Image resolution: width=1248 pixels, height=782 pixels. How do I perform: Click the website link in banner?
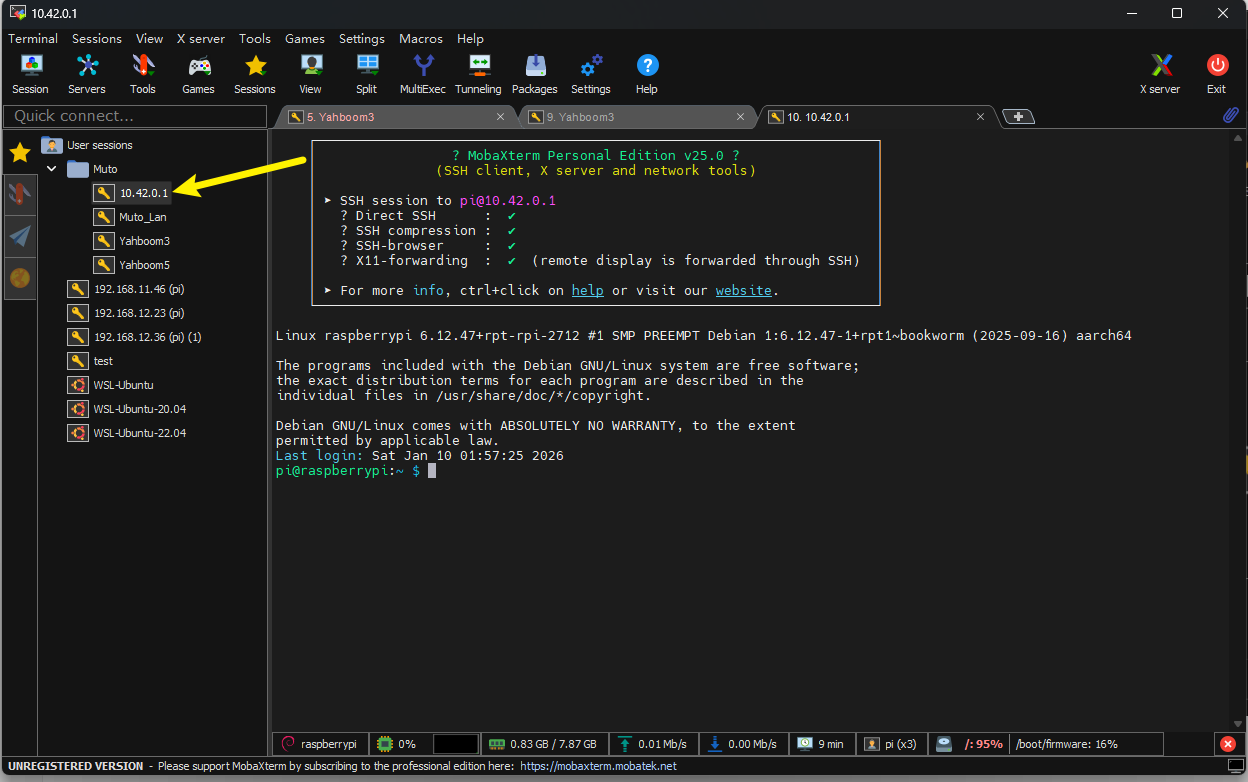[x=743, y=290]
